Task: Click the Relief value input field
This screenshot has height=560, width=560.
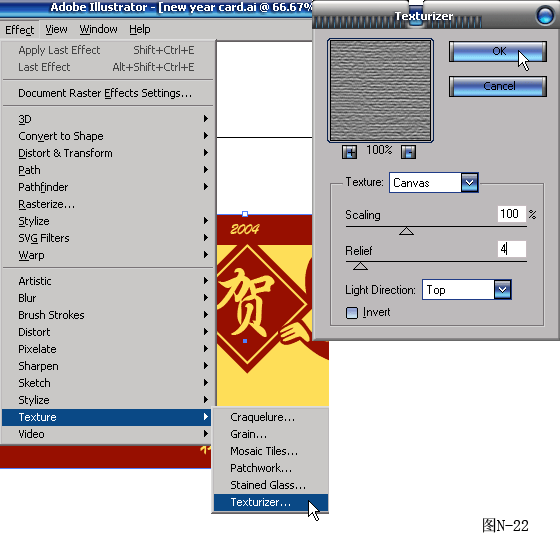Action: click(x=511, y=249)
